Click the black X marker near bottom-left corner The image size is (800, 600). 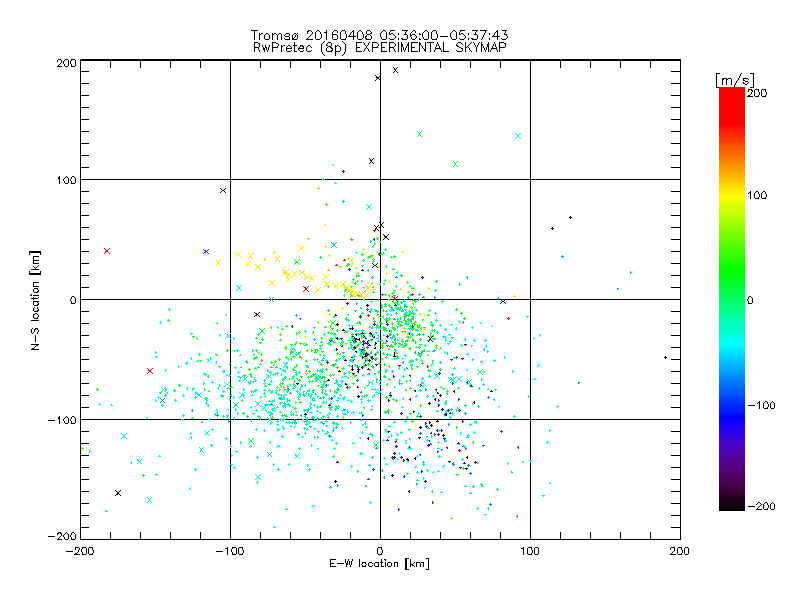click(118, 493)
